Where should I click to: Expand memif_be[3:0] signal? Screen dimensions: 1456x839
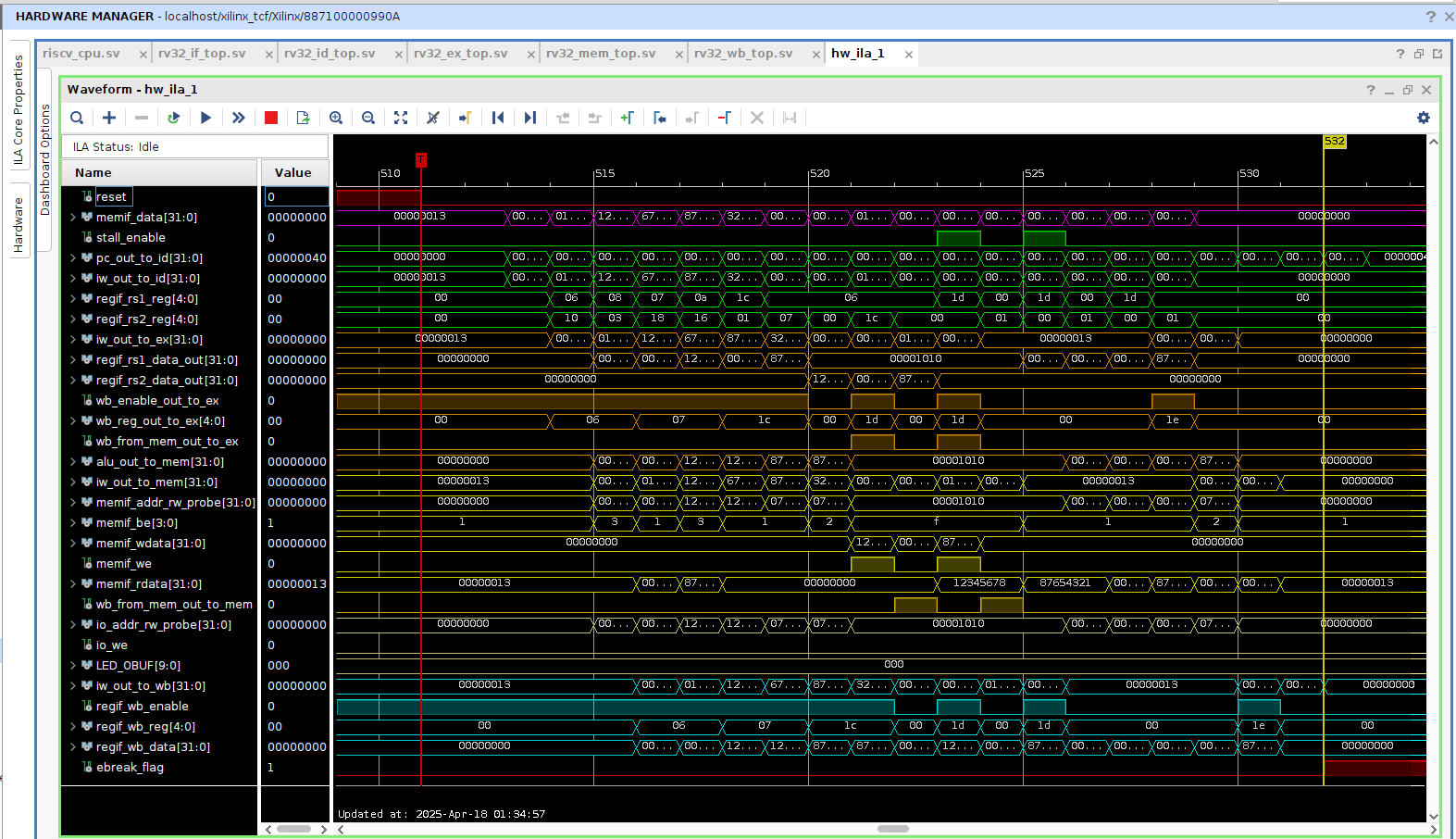click(x=73, y=523)
